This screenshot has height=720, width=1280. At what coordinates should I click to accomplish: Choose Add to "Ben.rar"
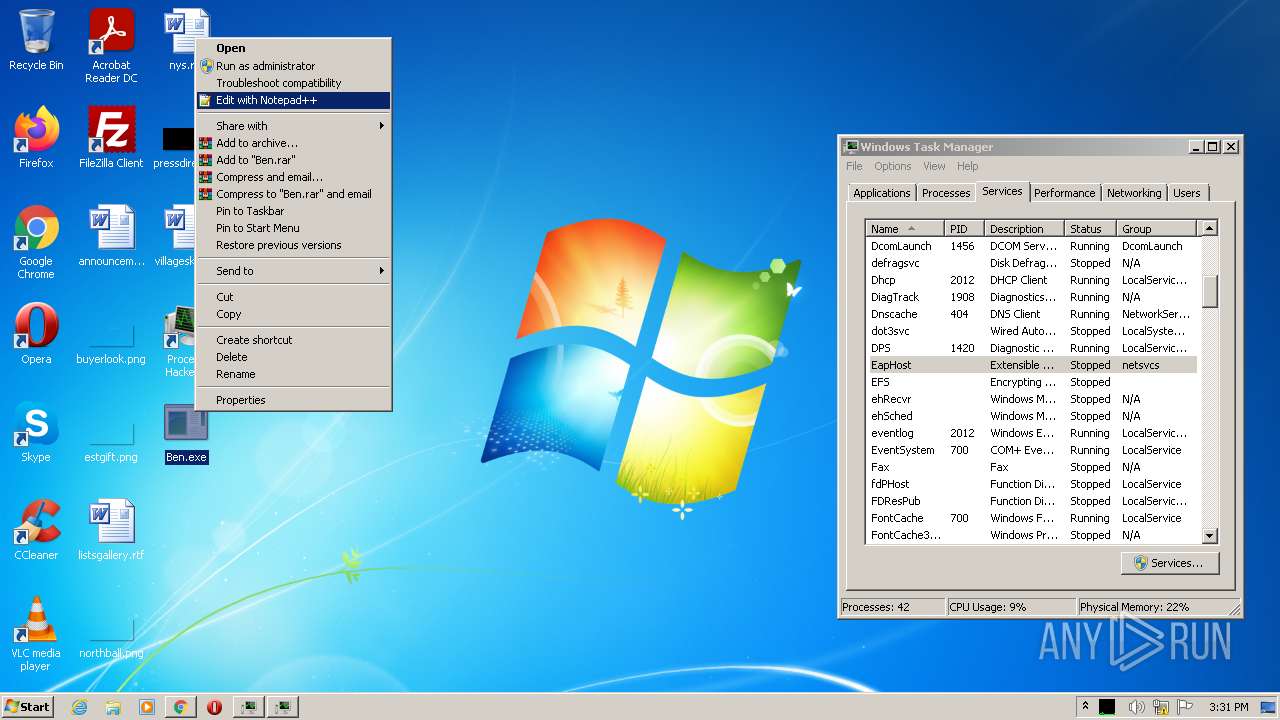(293, 160)
